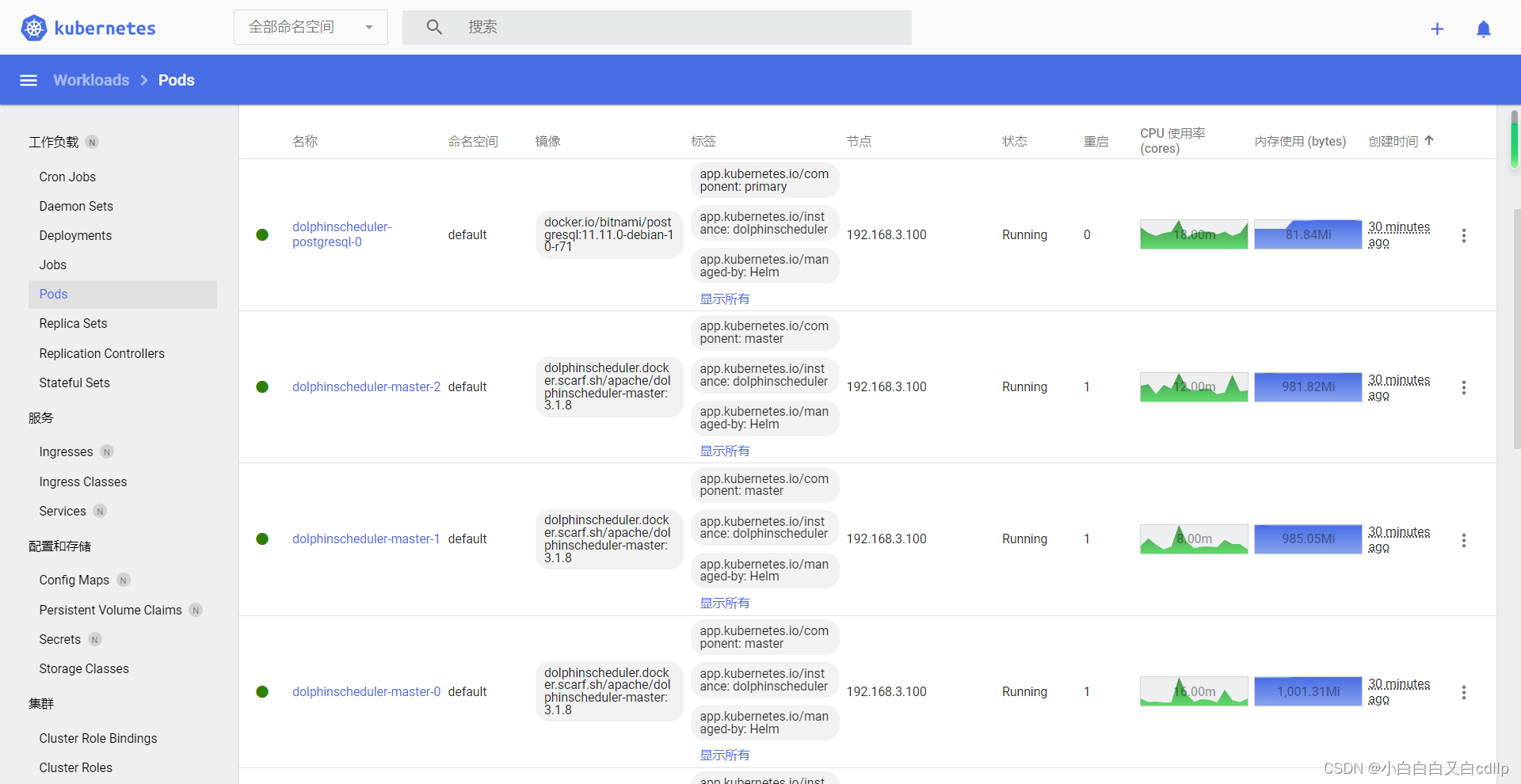
Task: Open the hamburger navigation menu
Action: 29,80
